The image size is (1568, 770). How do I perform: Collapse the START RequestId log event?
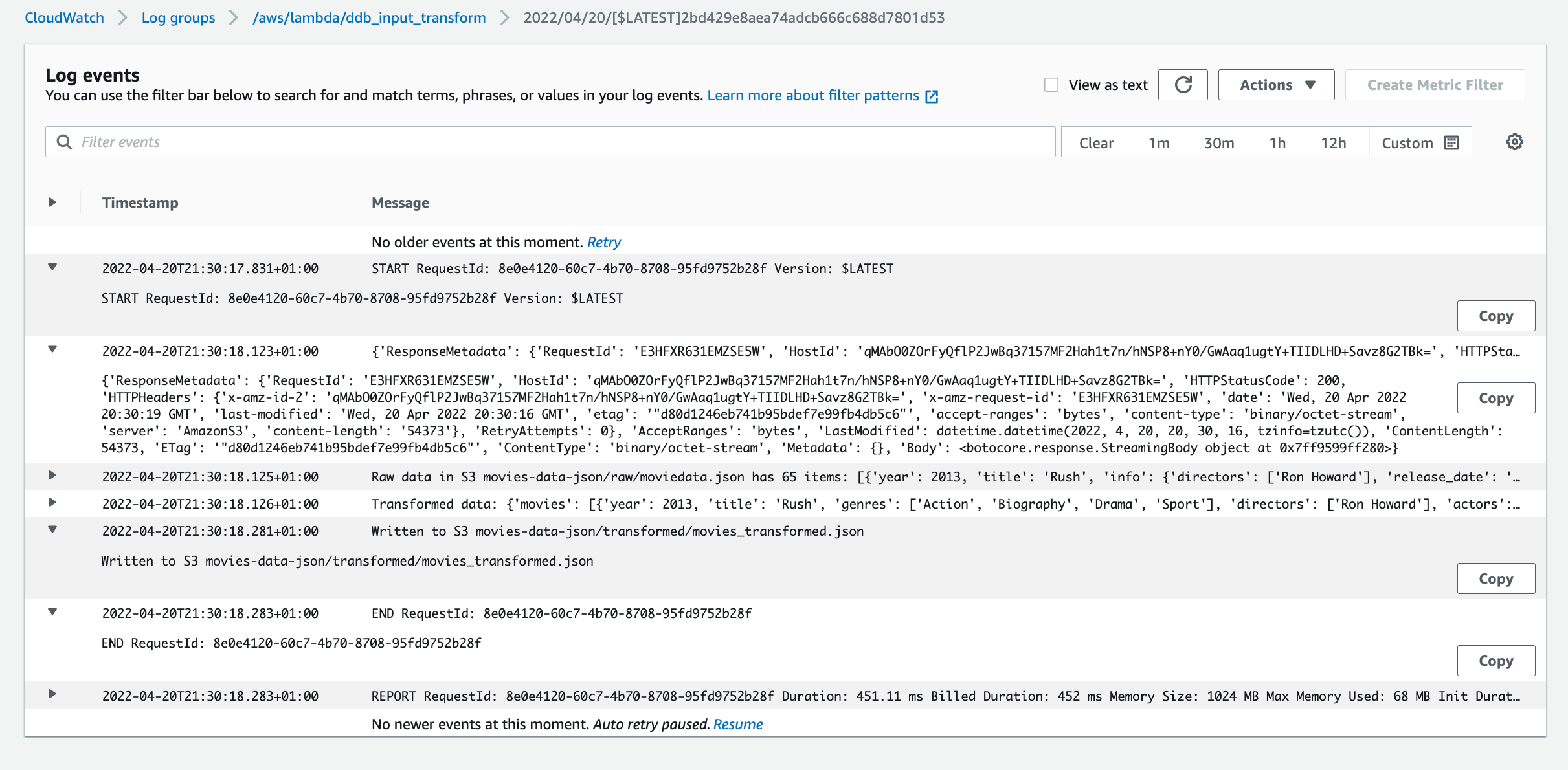[x=52, y=267]
